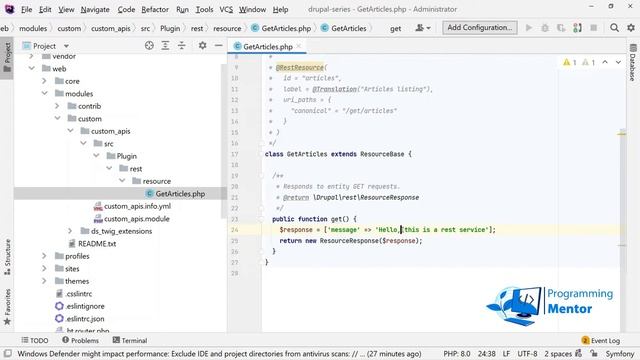
Task: Click the tool windows toggle icon in status bar corner
Action: tap(7, 353)
